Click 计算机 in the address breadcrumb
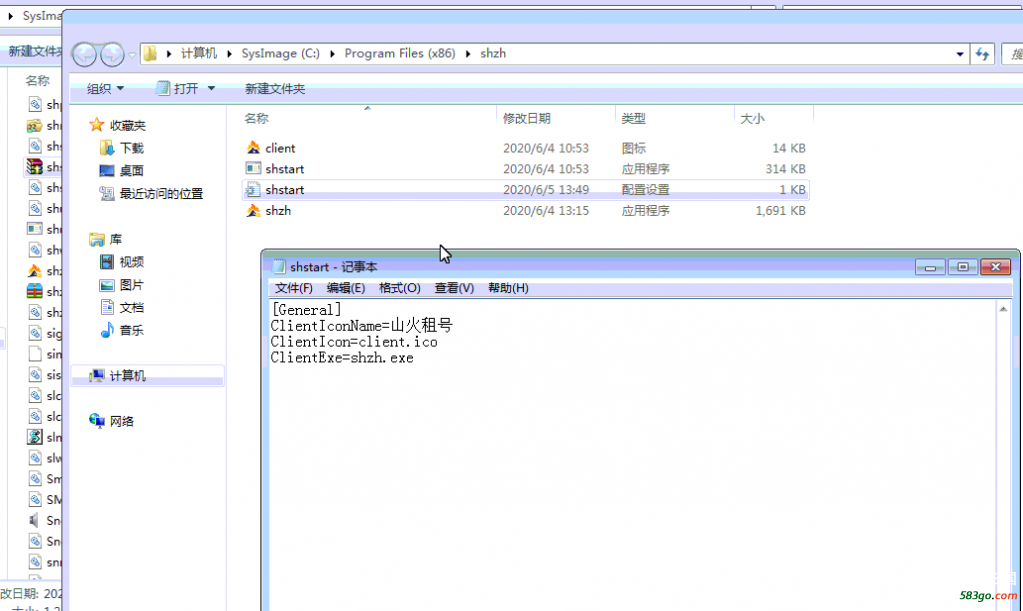The image size is (1023, 611). [199, 53]
